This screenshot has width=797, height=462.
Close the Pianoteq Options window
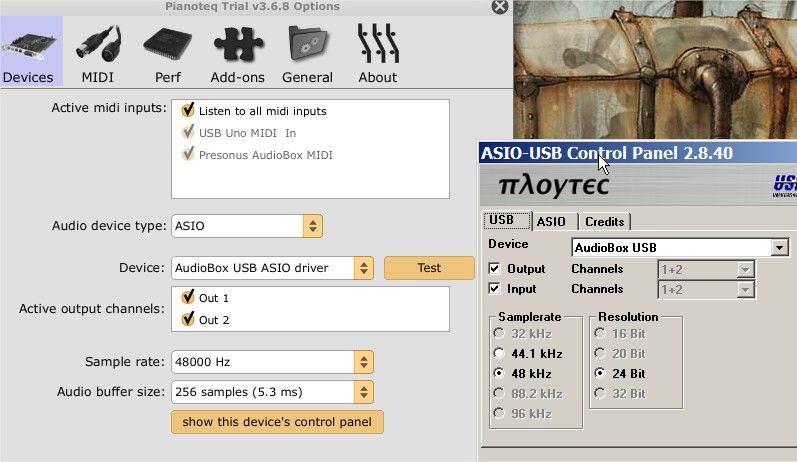(500, 7)
